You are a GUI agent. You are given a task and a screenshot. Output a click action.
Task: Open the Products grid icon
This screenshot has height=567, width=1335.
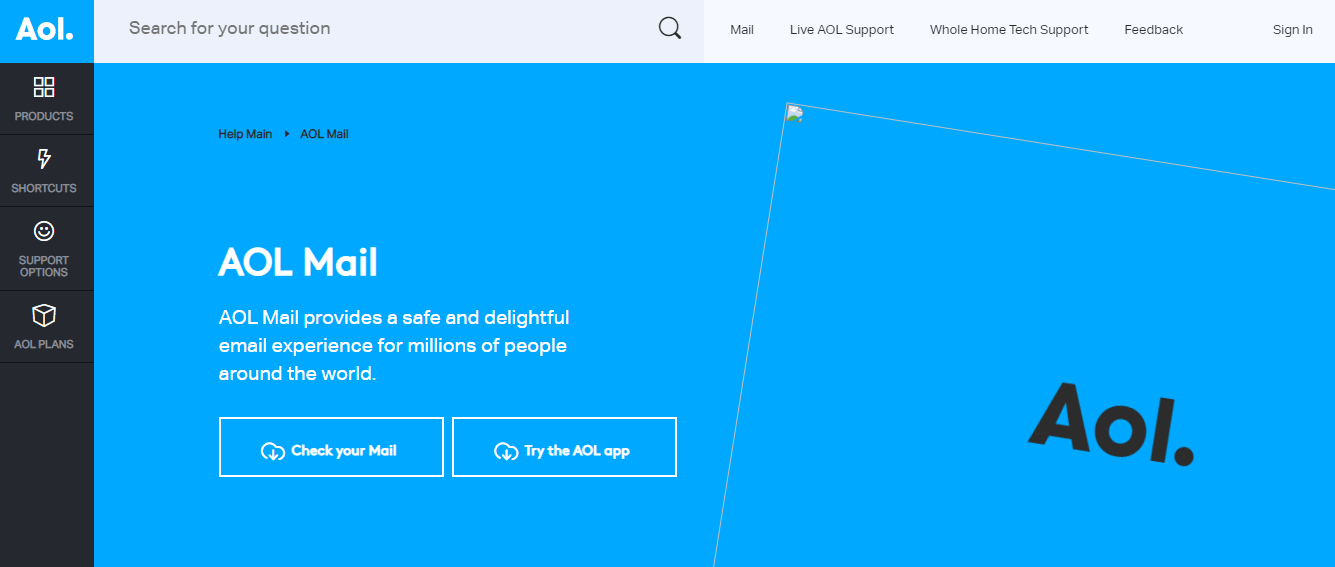(44, 87)
